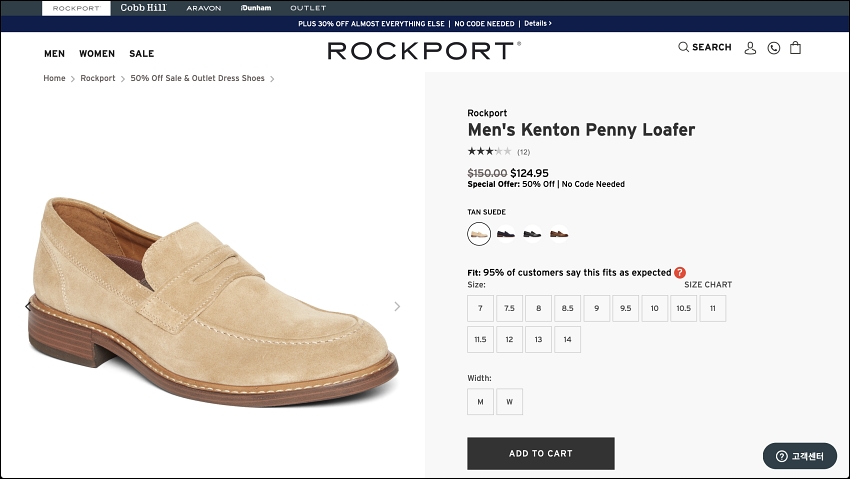Click the SEARCH label
Viewport: 850px width, 479px height.
point(712,47)
